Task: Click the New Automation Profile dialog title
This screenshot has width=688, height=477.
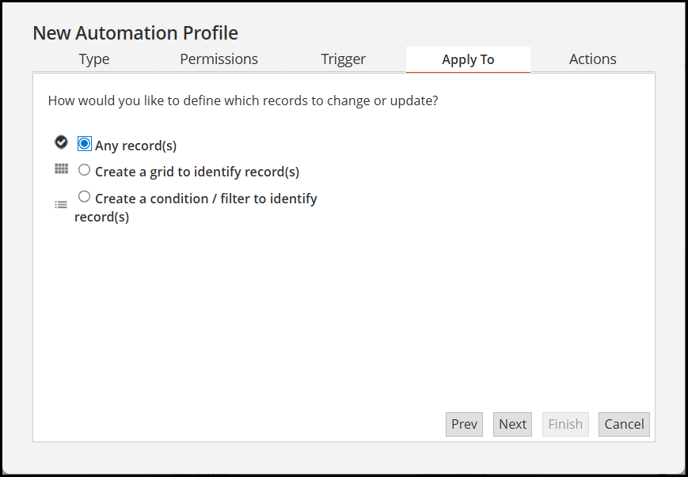Action: pos(136,33)
